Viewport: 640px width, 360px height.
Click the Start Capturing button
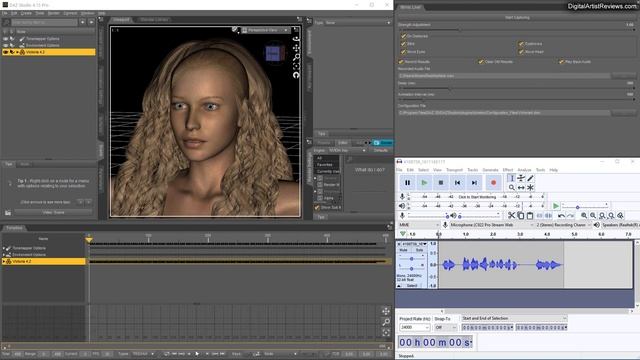coord(517,18)
